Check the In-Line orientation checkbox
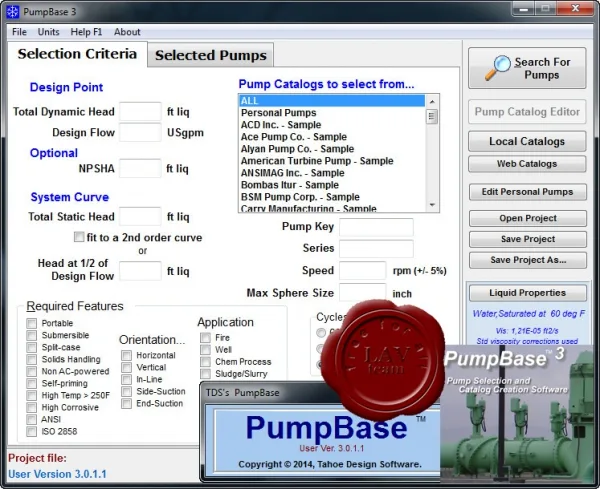Screen dimensions: 600x489 pyautogui.click(x=126, y=380)
